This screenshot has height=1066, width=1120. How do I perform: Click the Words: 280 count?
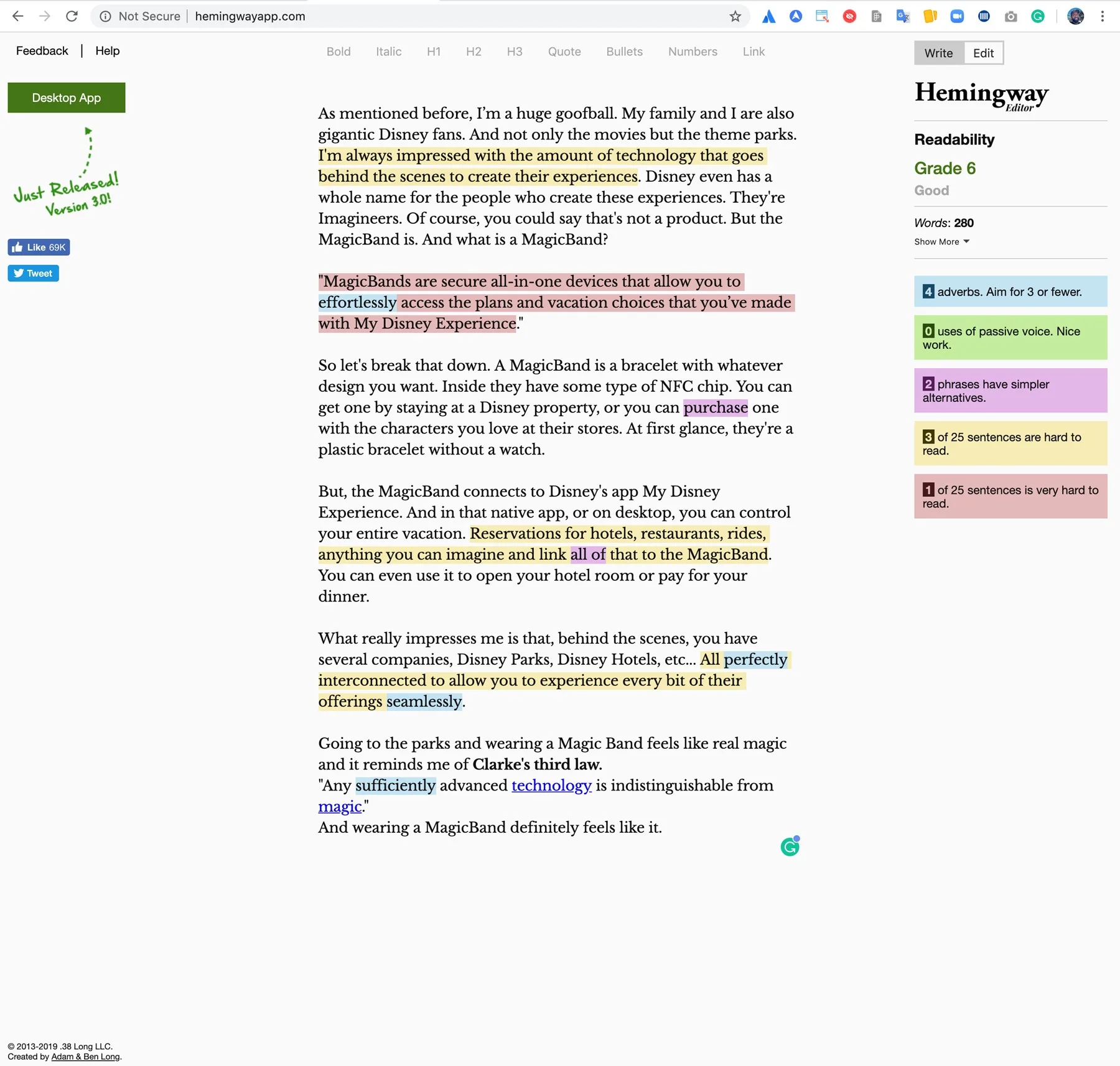point(944,223)
